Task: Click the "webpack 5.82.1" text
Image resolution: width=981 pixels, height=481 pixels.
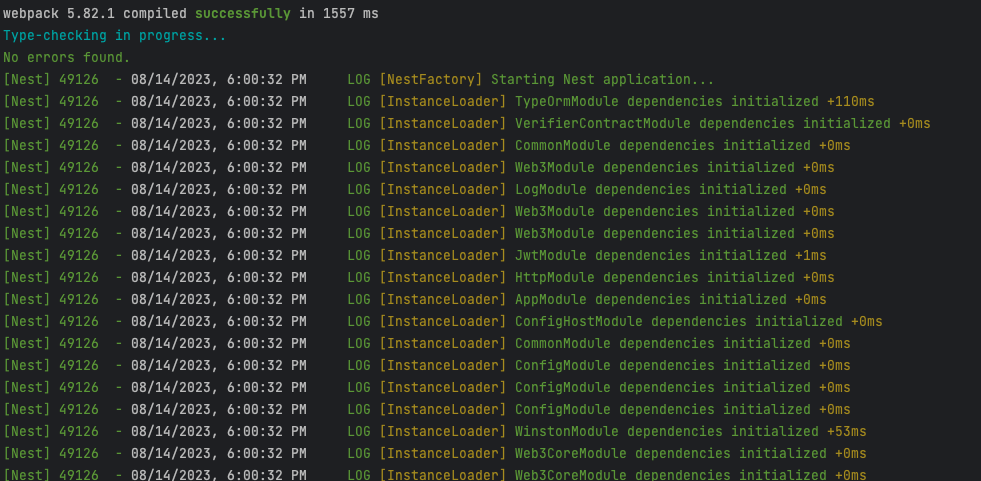Action: tap(59, 13)
